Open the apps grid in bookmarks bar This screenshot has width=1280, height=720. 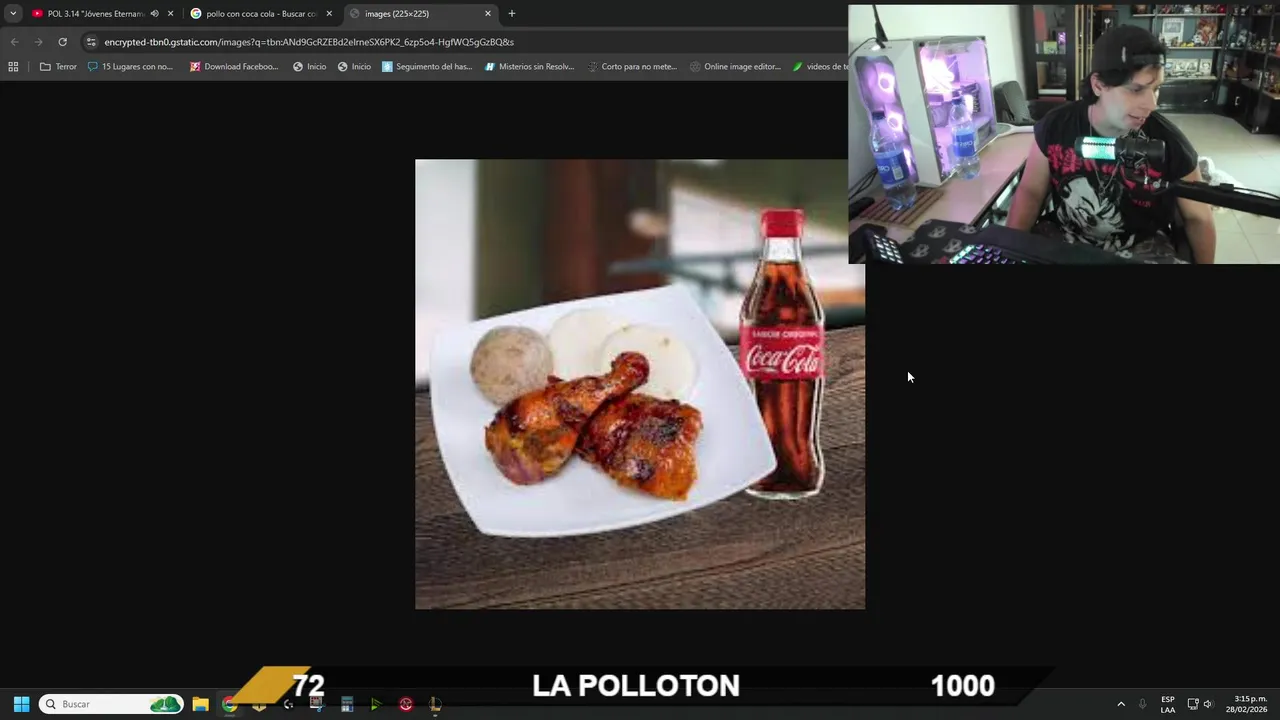point(13,67)
